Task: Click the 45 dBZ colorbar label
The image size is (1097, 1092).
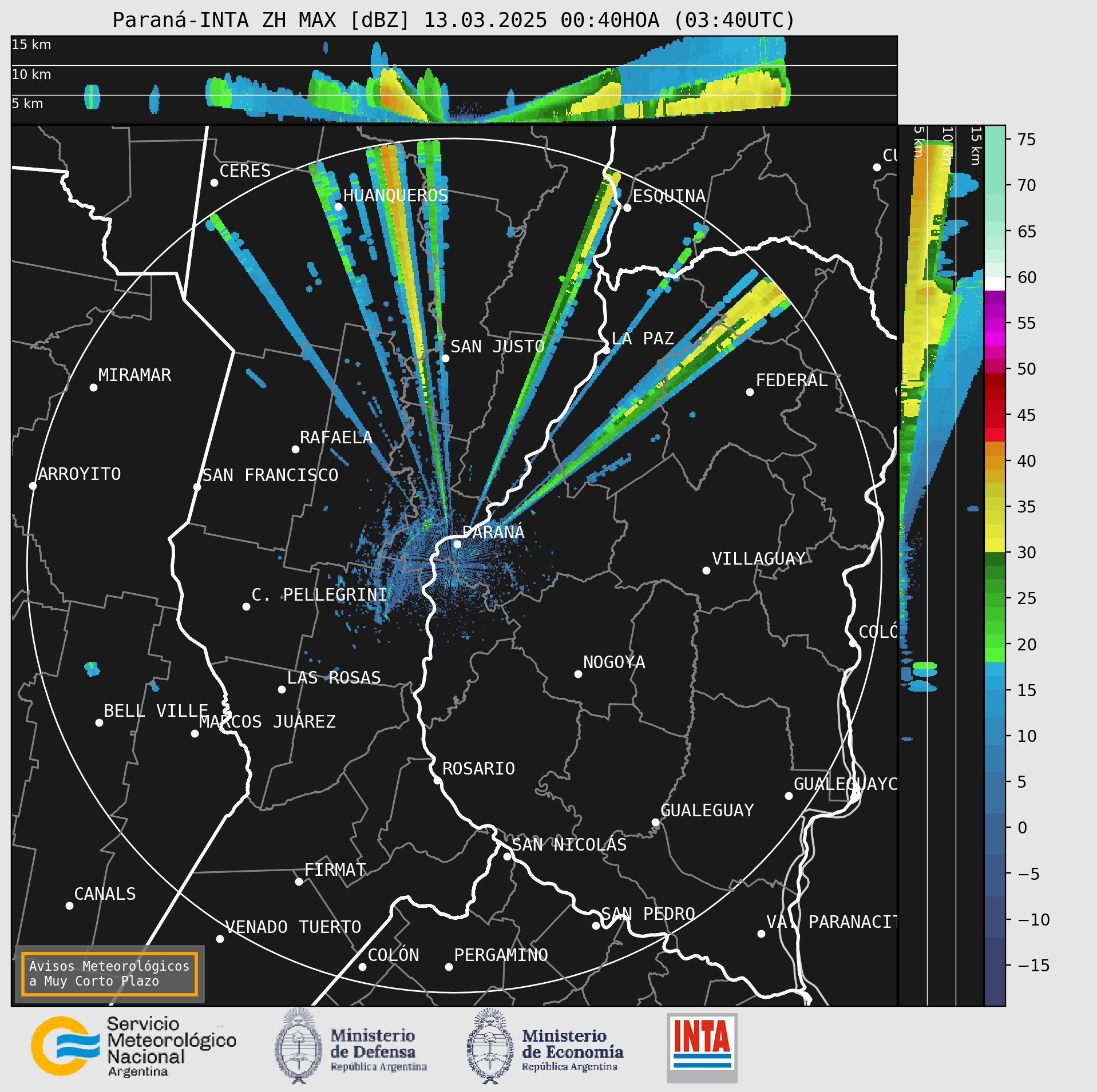Action: point(1027,415)
